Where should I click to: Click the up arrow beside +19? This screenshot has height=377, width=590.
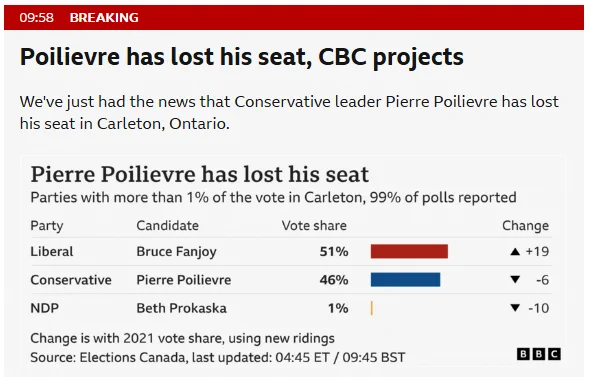515,252
